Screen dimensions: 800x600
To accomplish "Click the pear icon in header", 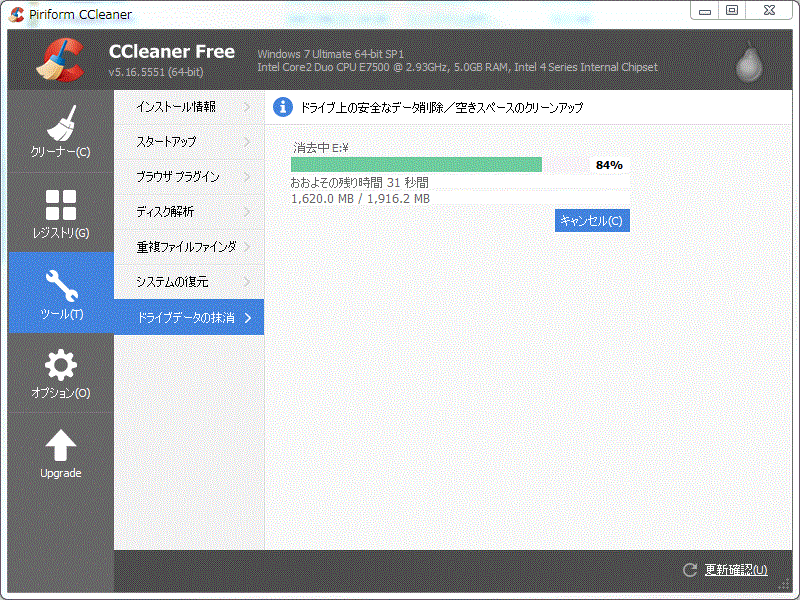I will pyautogui.click(x=749, y=62).
